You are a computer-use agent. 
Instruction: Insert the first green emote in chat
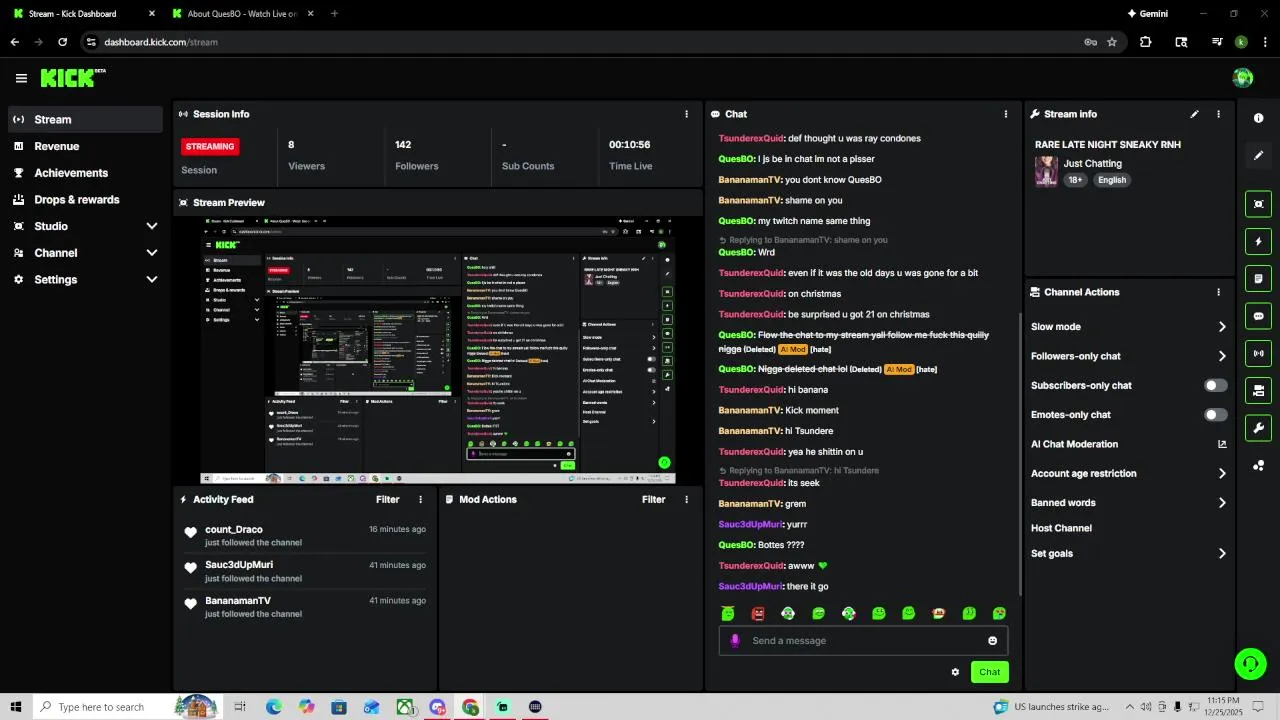coord(728,613)
